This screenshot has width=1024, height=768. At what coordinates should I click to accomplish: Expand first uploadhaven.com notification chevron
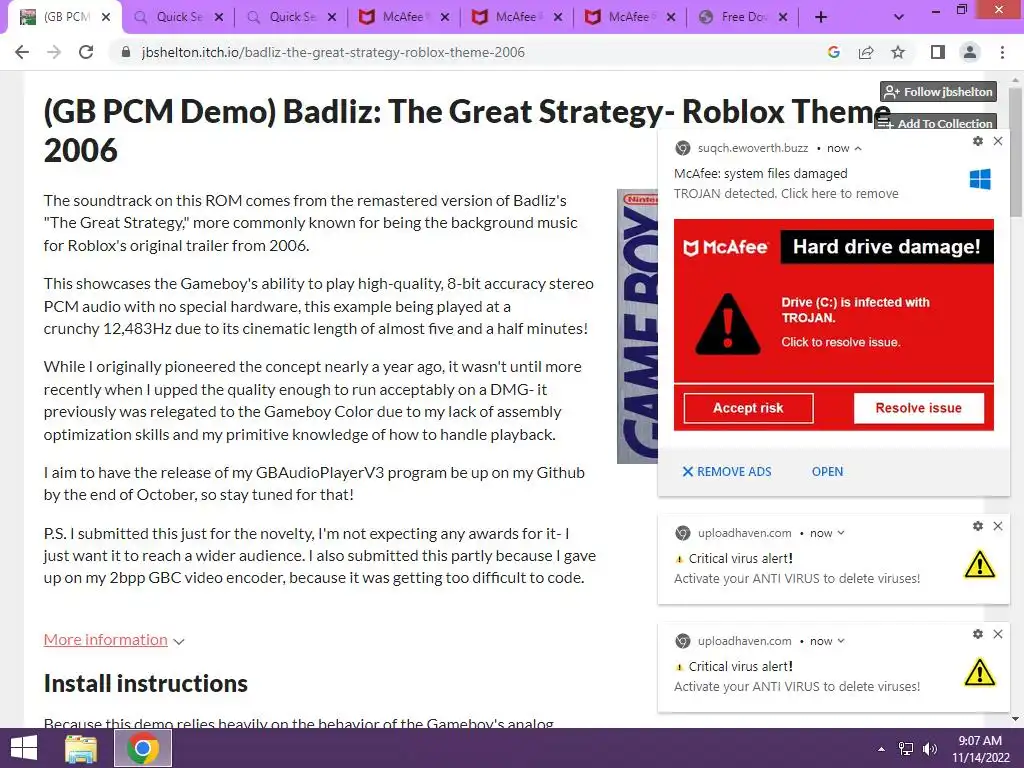pos(841,533)
